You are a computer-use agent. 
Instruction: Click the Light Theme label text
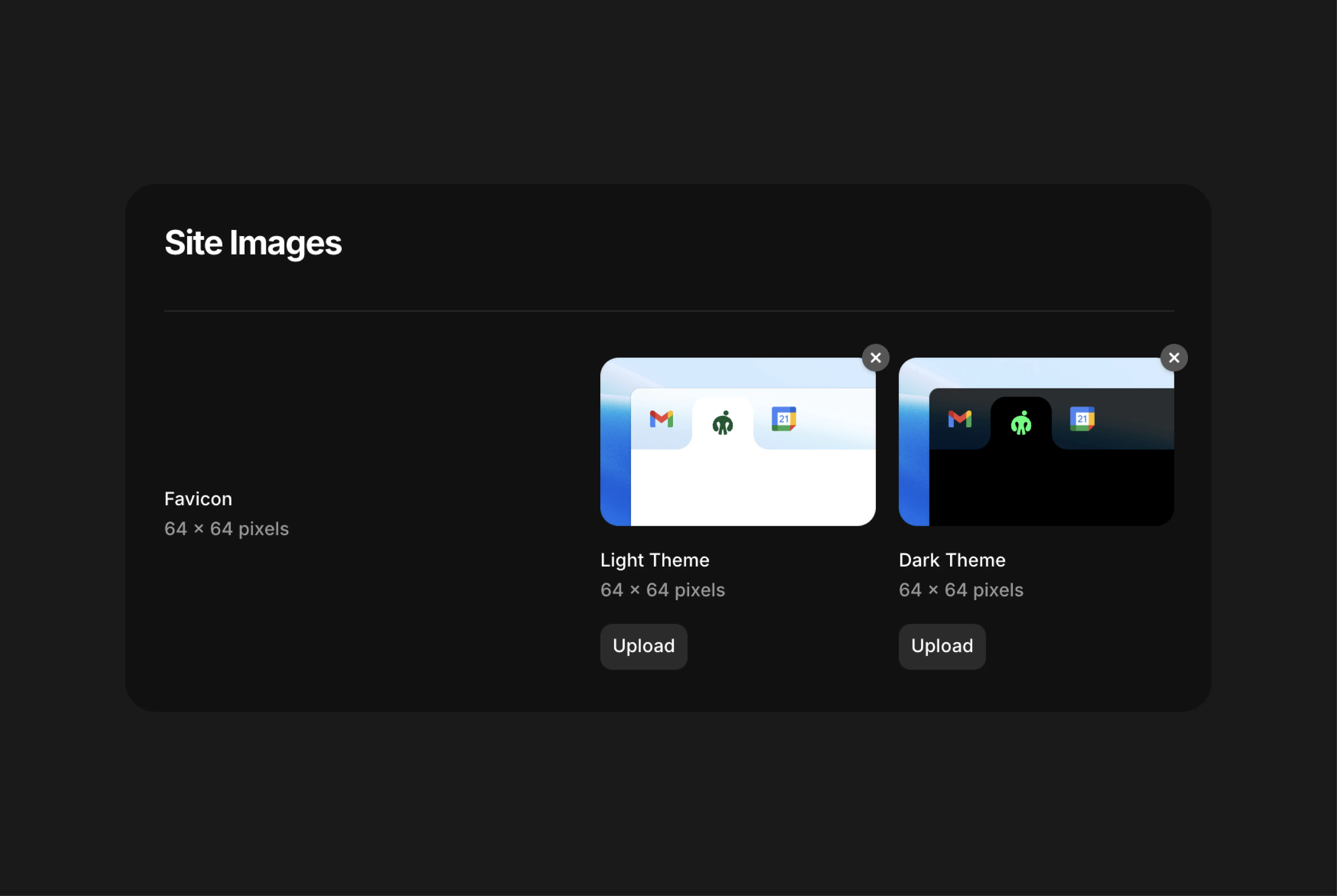654,560
